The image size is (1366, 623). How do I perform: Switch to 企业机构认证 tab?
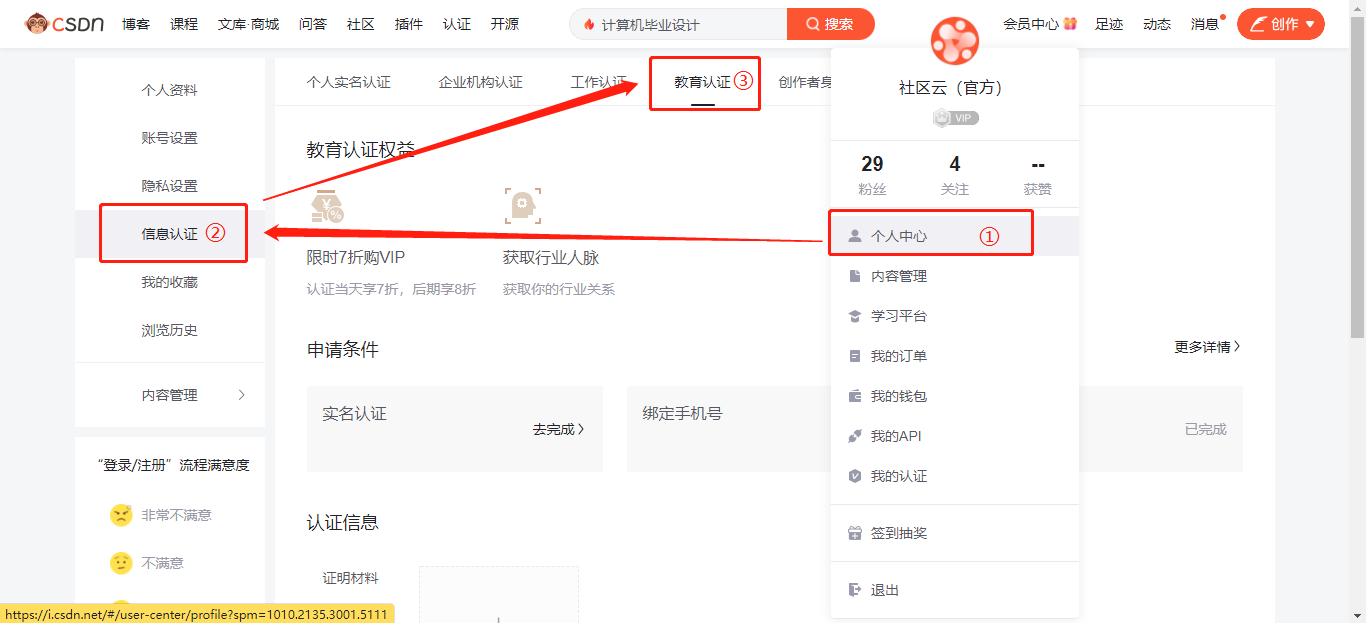(480, 82)
